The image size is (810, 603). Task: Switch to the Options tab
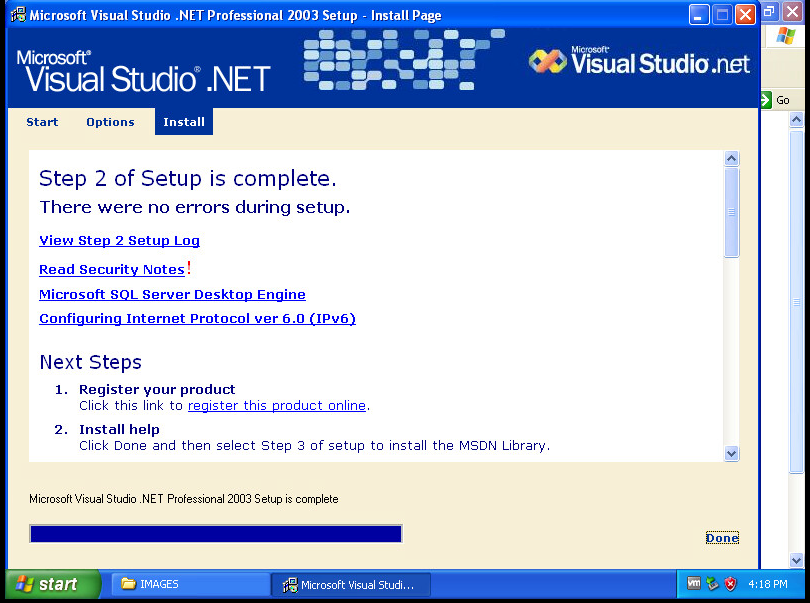click(x=110, y=122)
